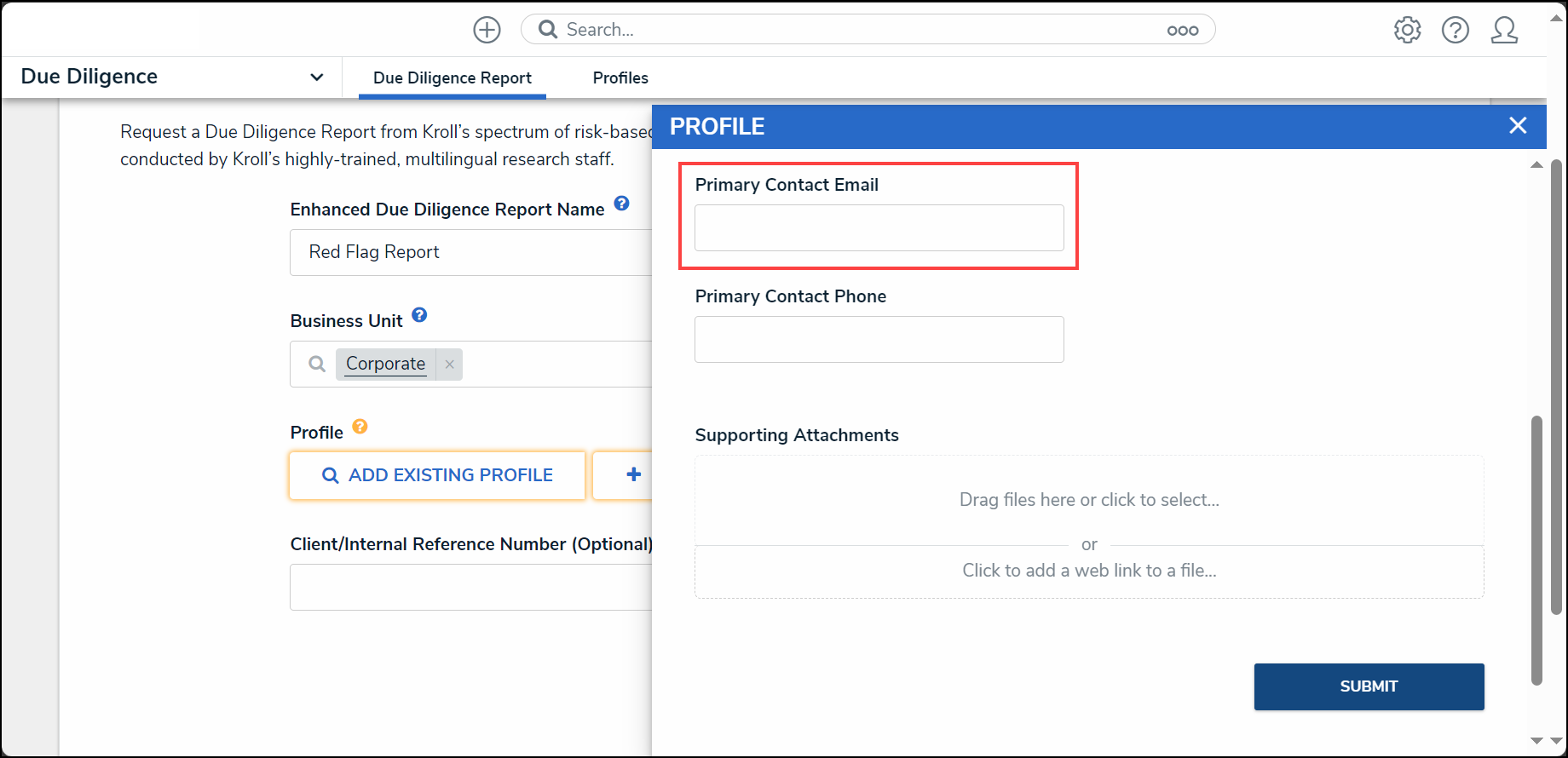Show help for Enhanced Due Diligence Report Name
This screenshot has width=1568, height=758.
621,204
